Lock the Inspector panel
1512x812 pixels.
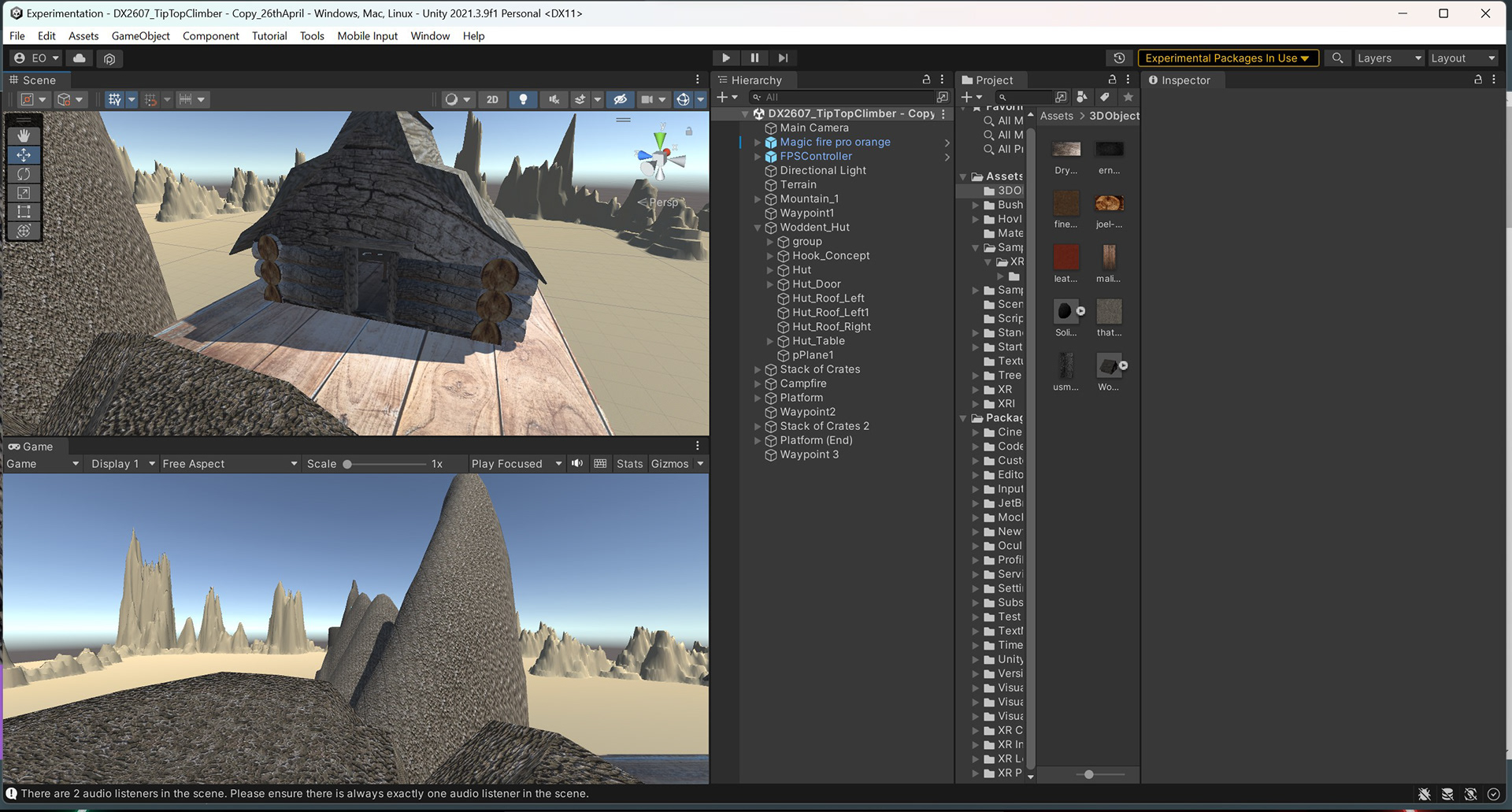click(1478, 80)
